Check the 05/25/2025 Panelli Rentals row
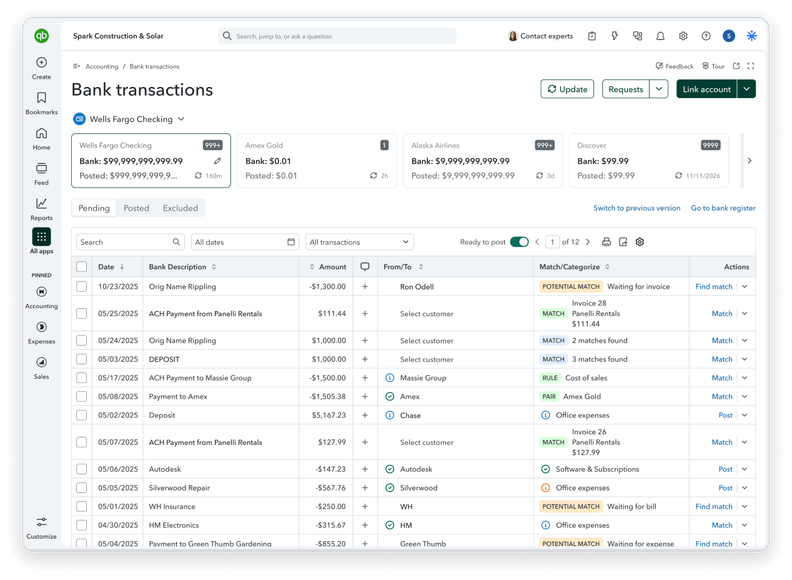The width and height of the screenshot is (792, 580). [81, 313]
